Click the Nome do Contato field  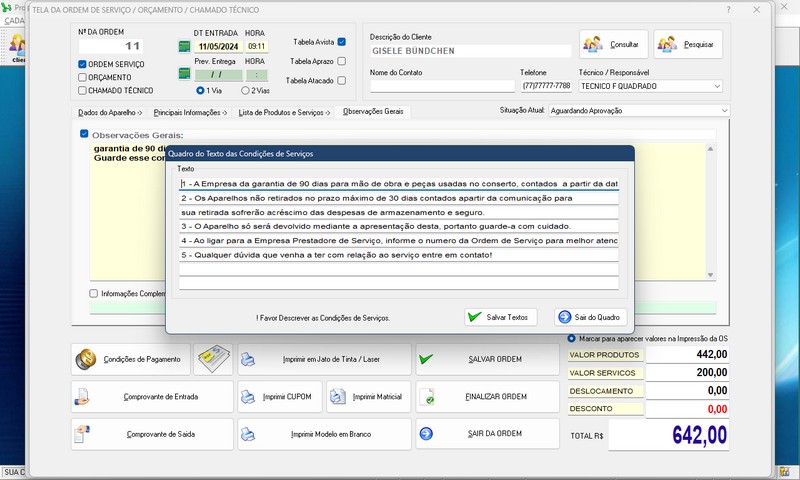tap(442, 86)
